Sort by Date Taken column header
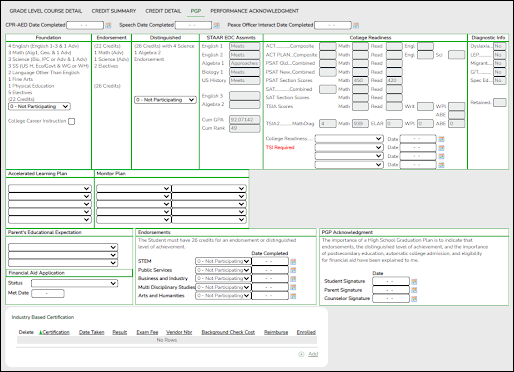Screen dimensions: 514x372 92,332
